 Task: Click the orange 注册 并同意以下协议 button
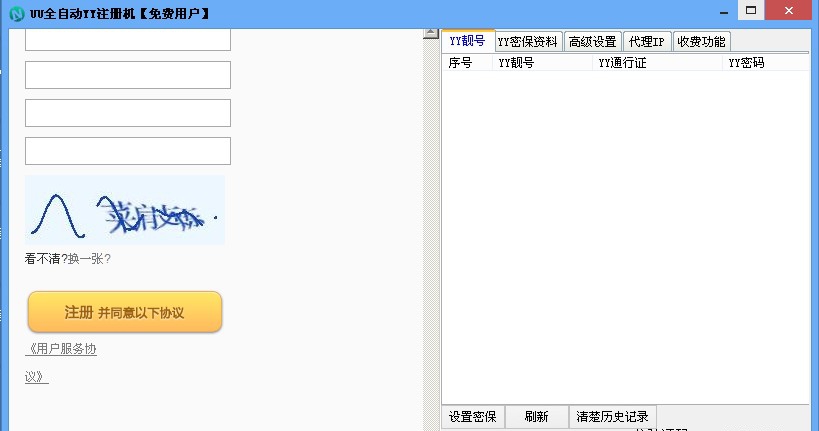point(125,312)
